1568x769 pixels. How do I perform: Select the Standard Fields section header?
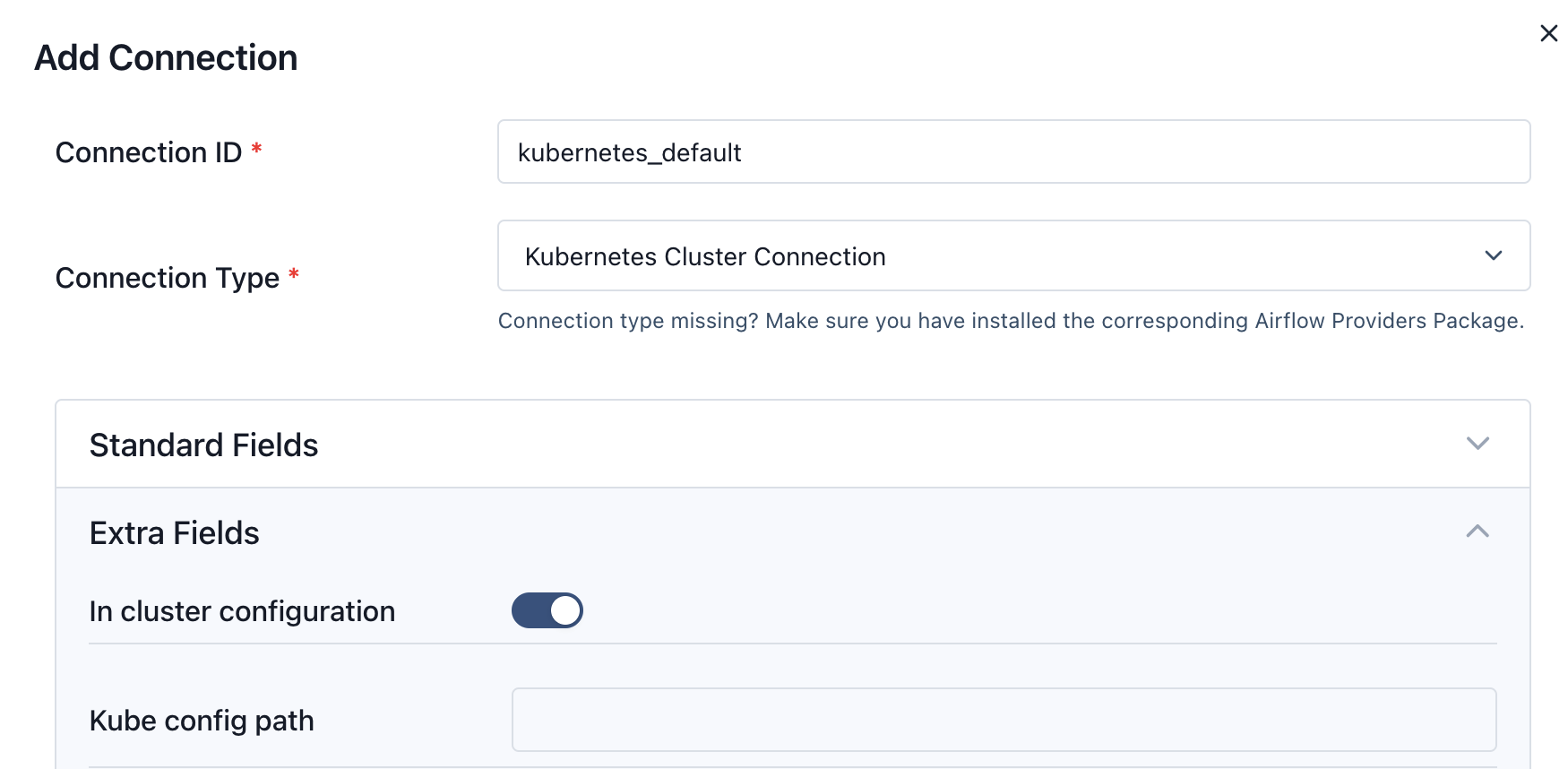coord(203,444)
